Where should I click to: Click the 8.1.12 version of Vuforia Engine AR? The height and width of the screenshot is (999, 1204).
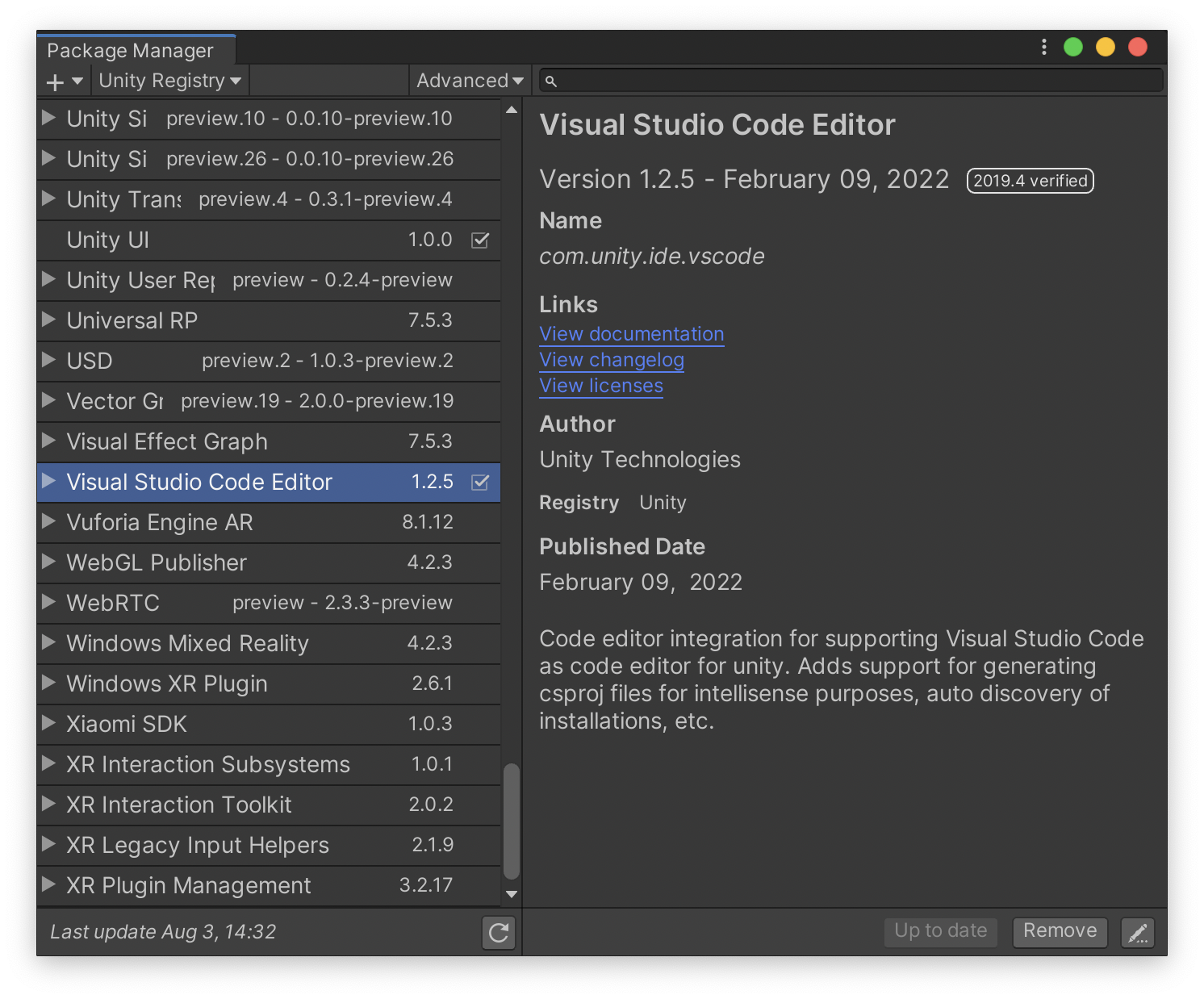pyautogui.click(x=428, y=522)
